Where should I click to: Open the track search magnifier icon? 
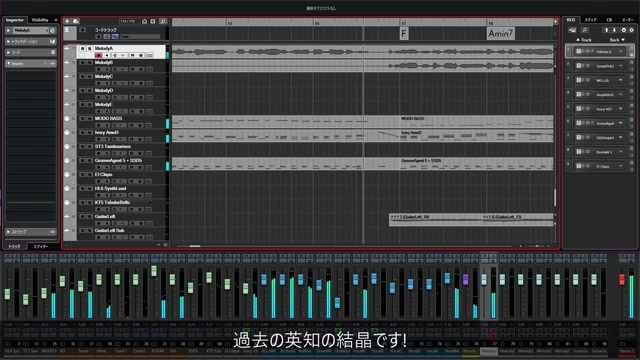(163, 21)
